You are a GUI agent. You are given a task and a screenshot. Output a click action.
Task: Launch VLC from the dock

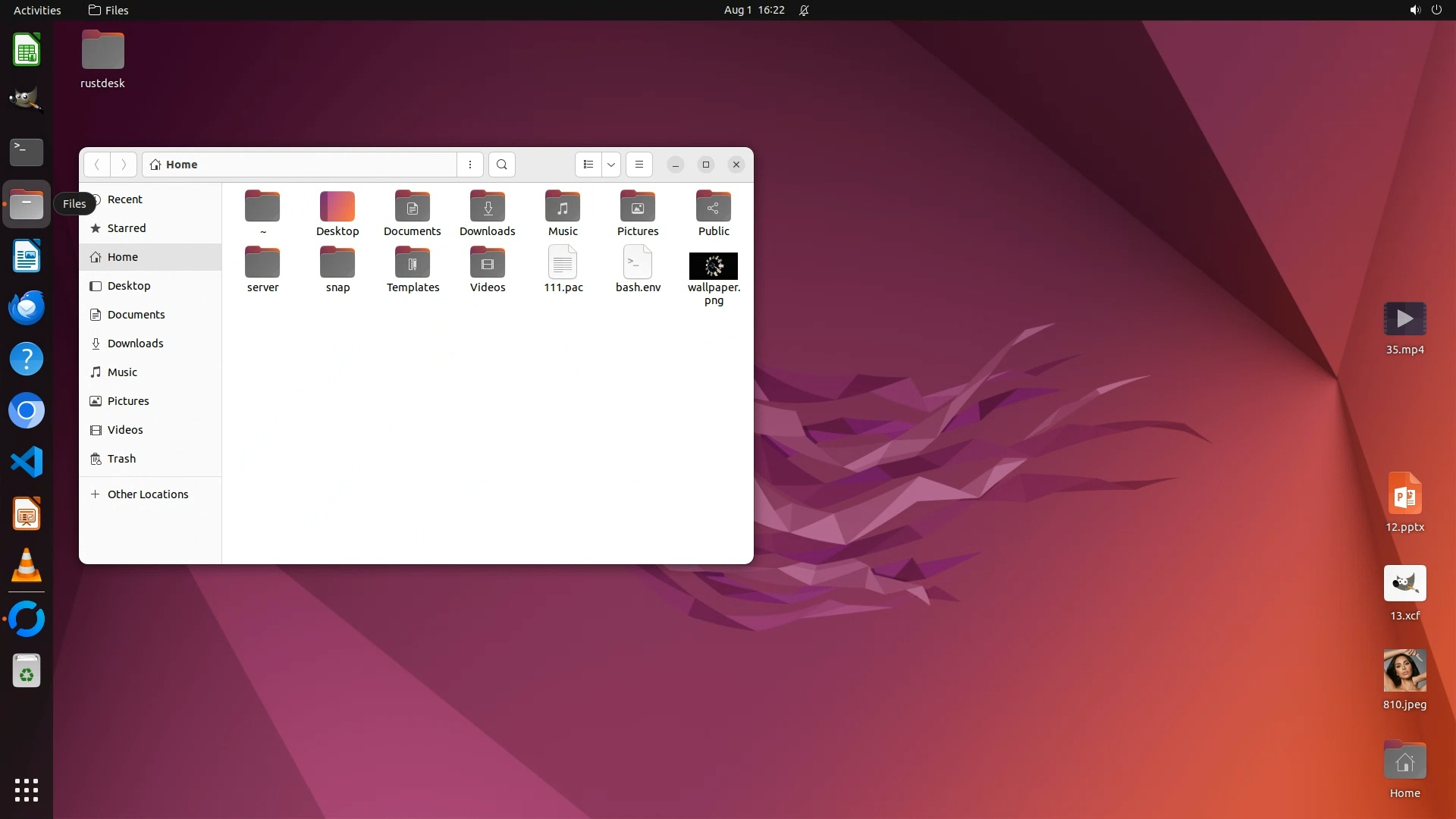tap(27, 566)
